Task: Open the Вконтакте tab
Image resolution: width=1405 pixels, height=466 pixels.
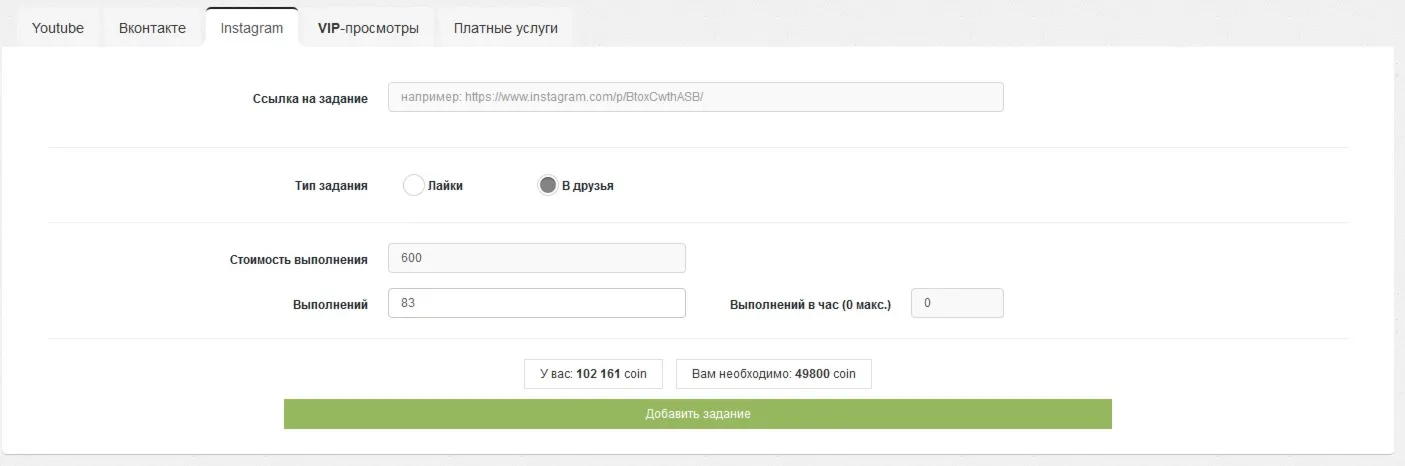Action: pyautogui.click(x=152, y=27)
